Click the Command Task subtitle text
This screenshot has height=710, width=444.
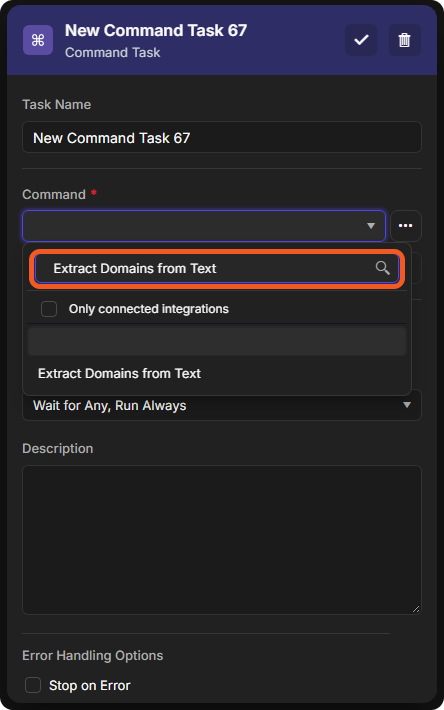pyautogui.click(x=113, y=53)
